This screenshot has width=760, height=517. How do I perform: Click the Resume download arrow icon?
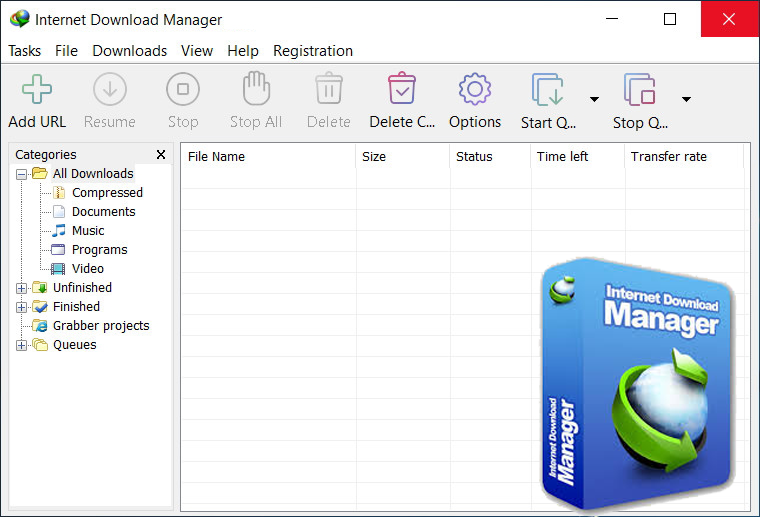coord(110,89)
